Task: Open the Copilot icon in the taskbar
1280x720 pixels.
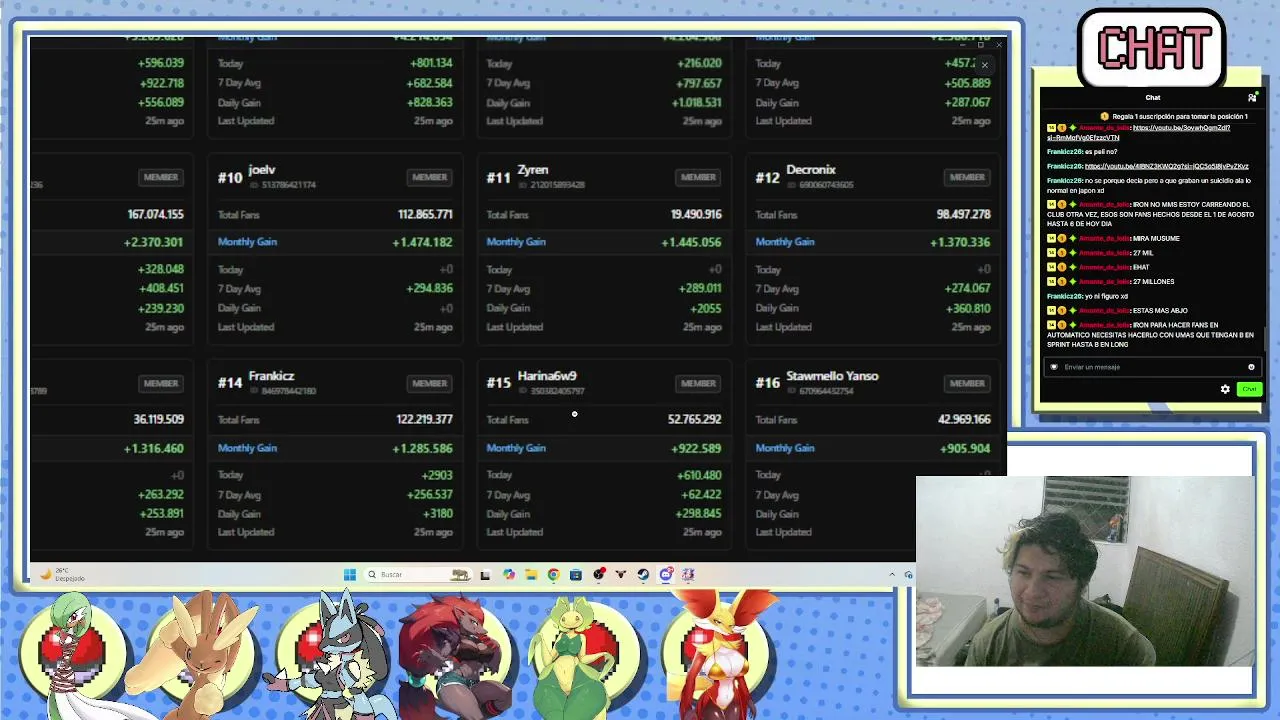Action: 509,574
